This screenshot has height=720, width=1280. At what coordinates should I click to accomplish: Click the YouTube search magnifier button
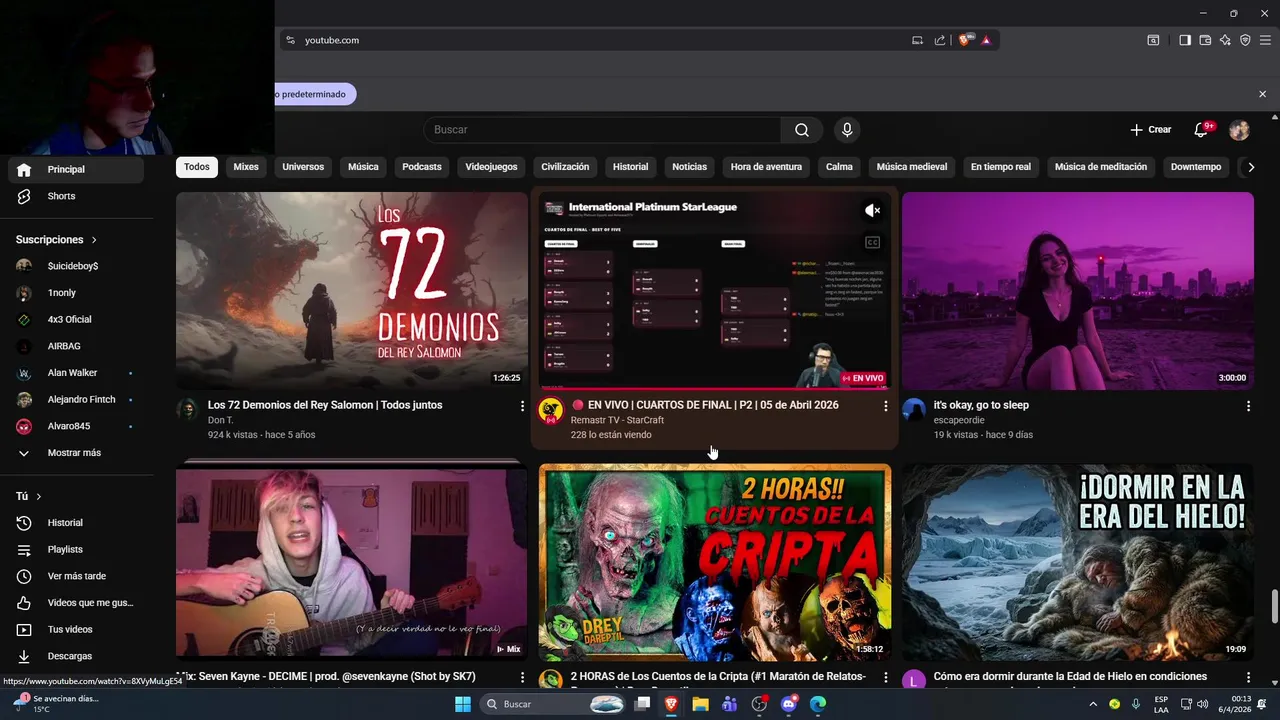(802, 130)
